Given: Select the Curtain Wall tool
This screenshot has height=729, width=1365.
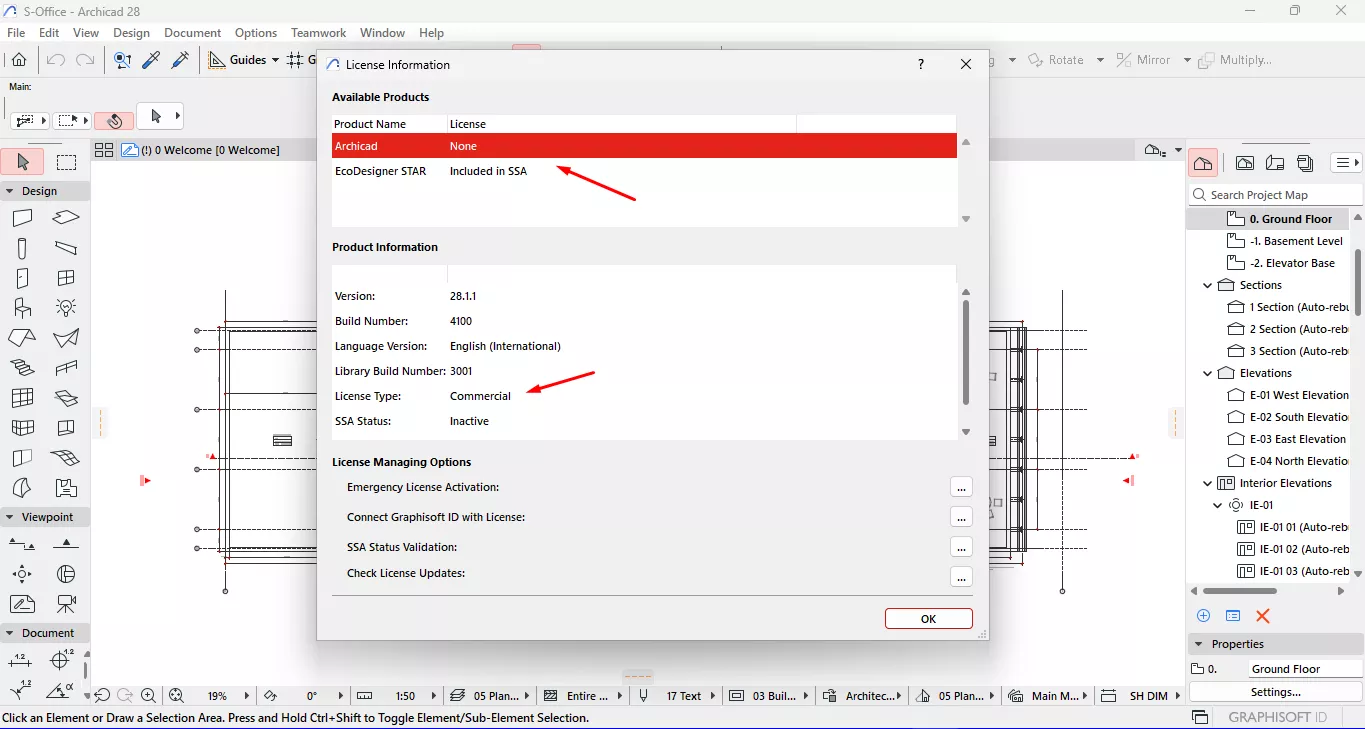Looking at the screenshot, I should pyautogui.click(x=22, y=398).
